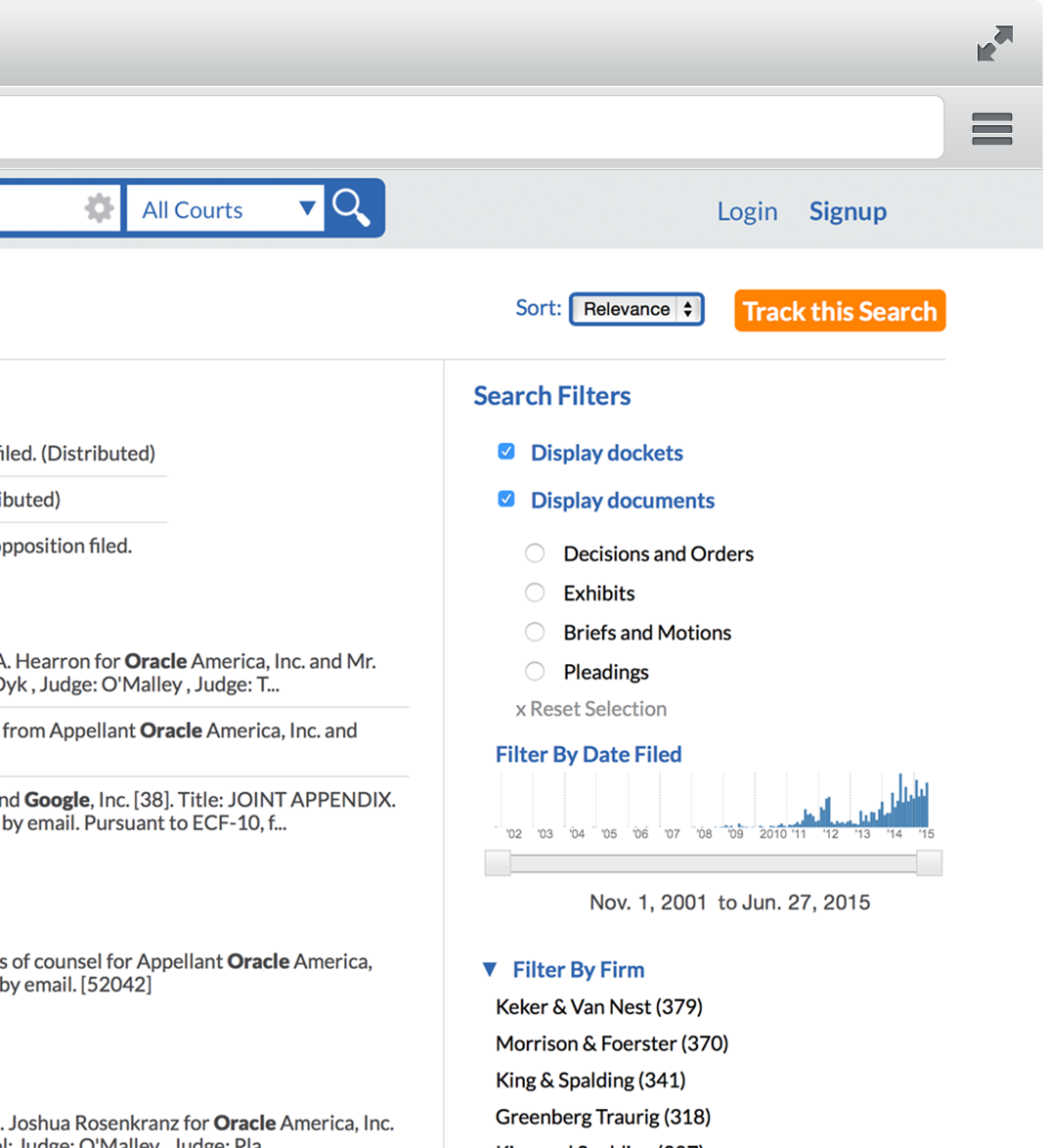Viewport: 1048px width, 1148px height.
Task: Select the Exhibits radio option
Action: (535, 593)
